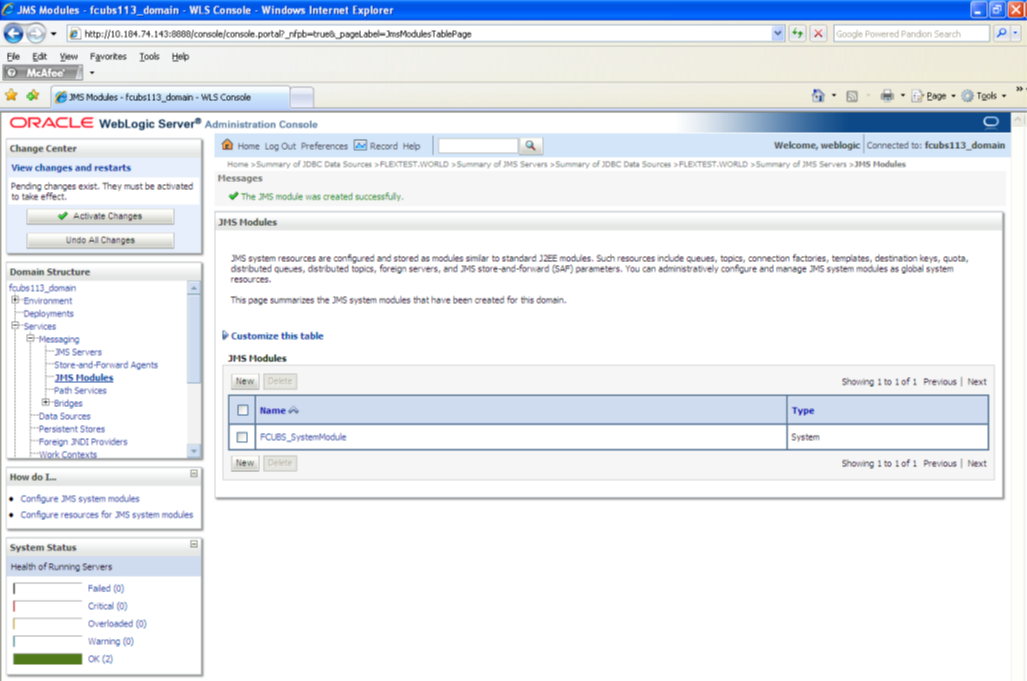Open the Help menu in menu bar
The width and height of the screenshot is (1027, 681).
point(180,56)
